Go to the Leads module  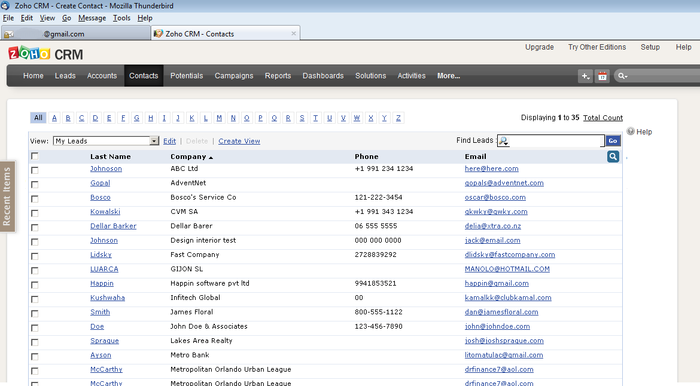click(65, 76)
